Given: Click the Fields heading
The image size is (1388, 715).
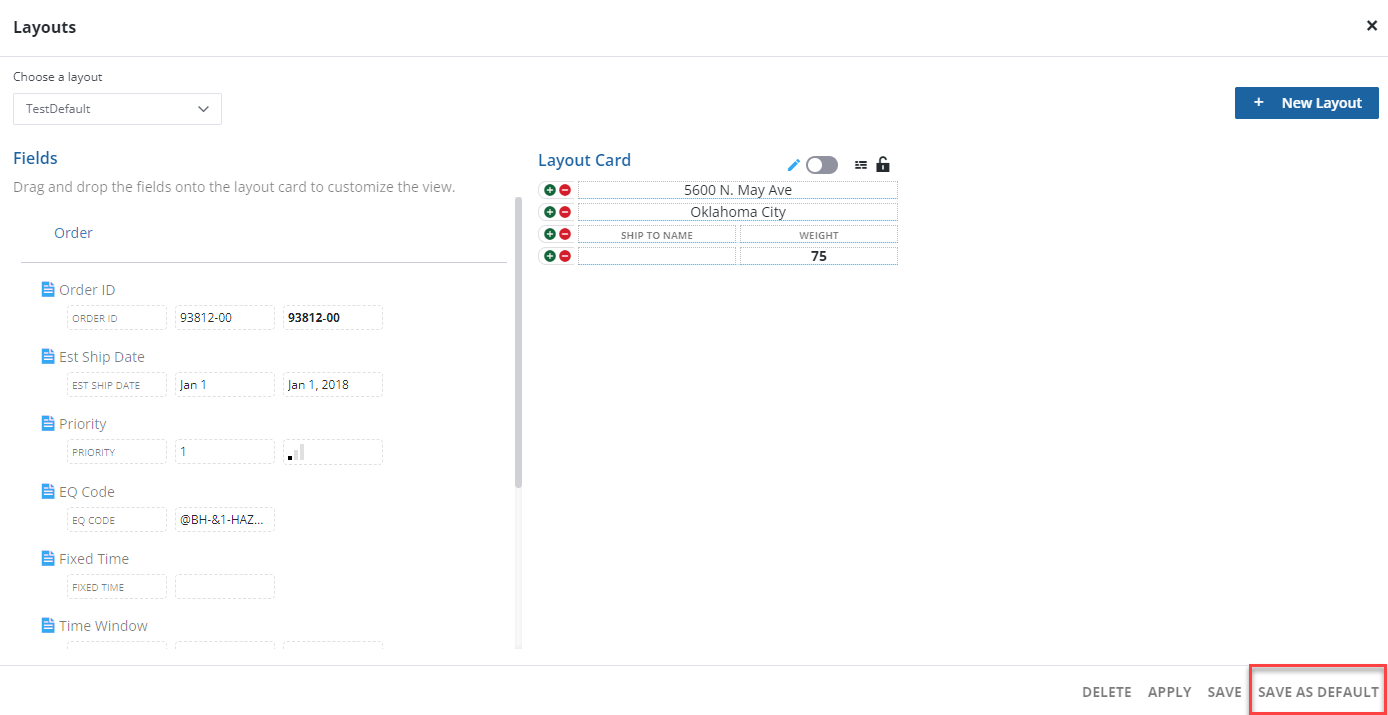Looking at the screenshot, I should [x=35, y=158].
